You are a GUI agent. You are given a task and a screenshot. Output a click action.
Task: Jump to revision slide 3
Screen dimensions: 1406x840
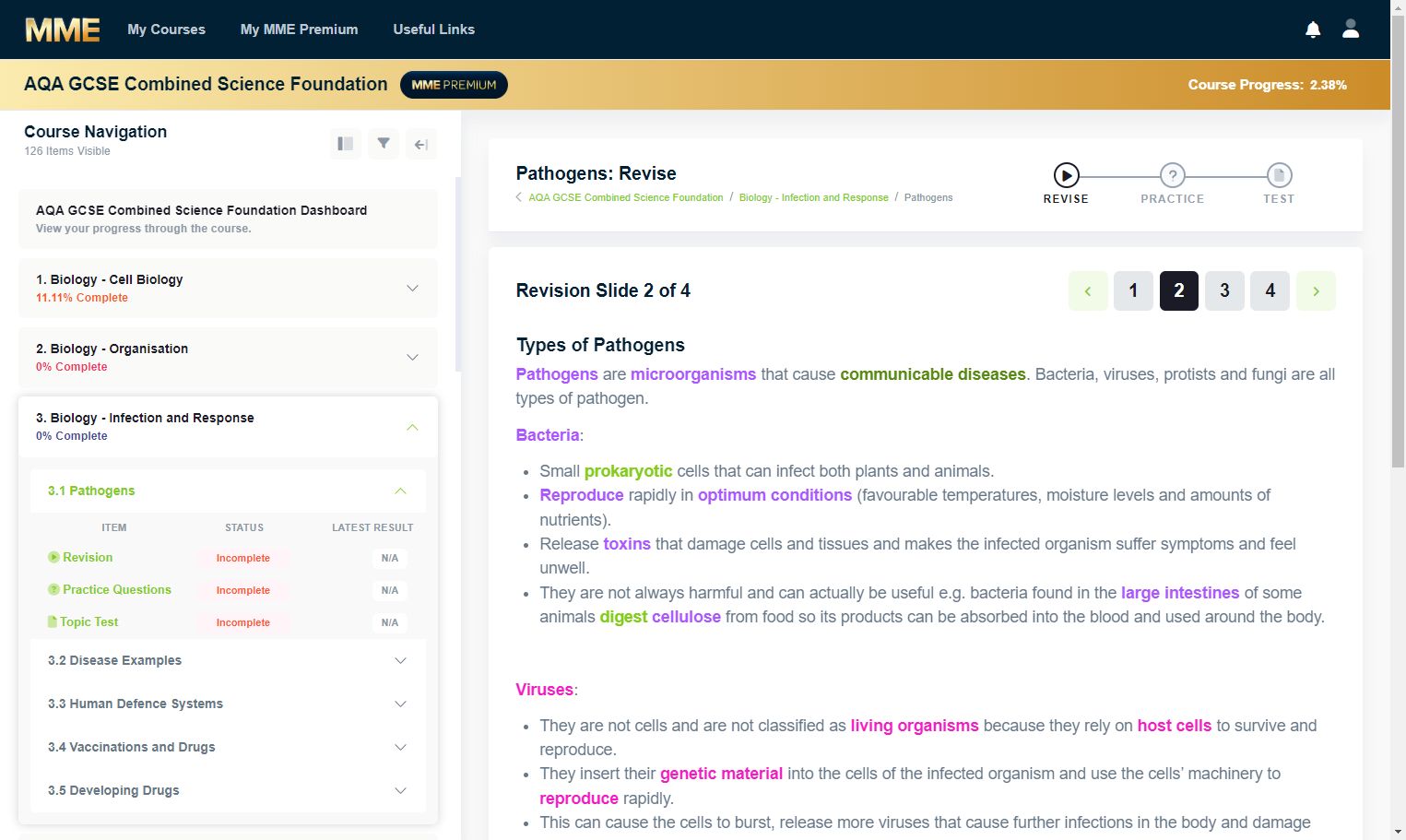pyautogui.click(x=1224, y=290)
